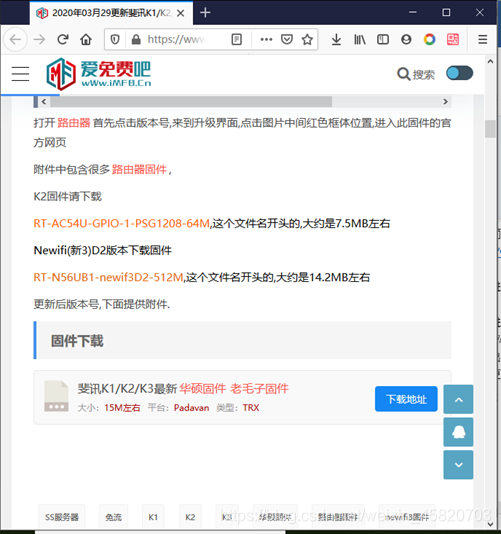
Task: Click RT-N56UB1-newif3D2-512M text
Action: point(108,278)
